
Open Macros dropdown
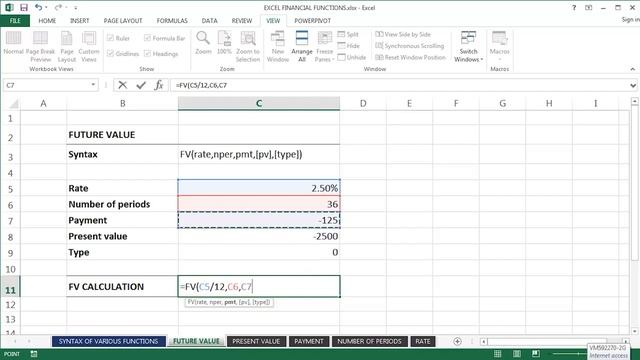499,47
